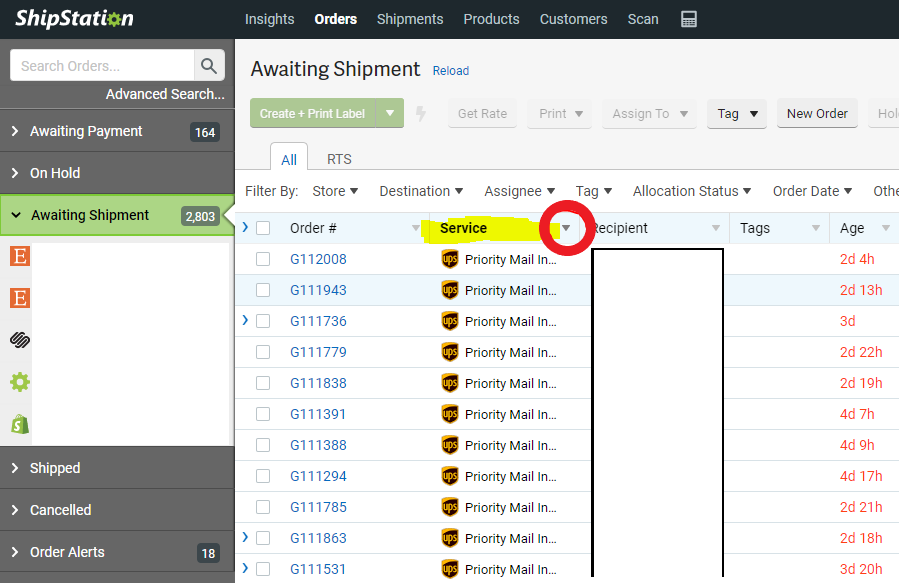
Task: Click the Search Orders input field
Action: pos(102,66)
